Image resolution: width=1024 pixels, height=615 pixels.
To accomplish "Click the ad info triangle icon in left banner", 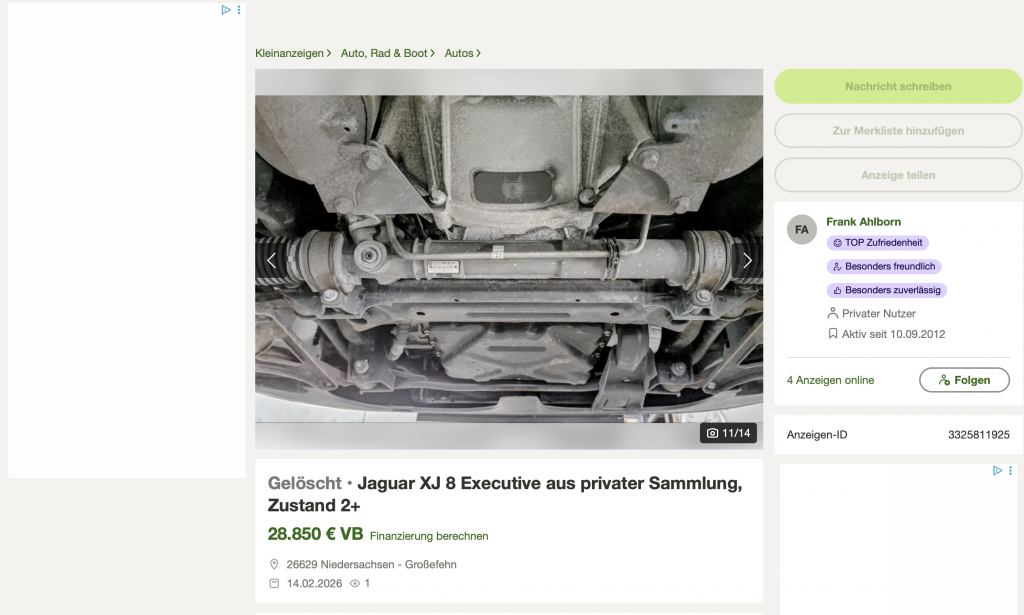I will [x=226, y=10].
